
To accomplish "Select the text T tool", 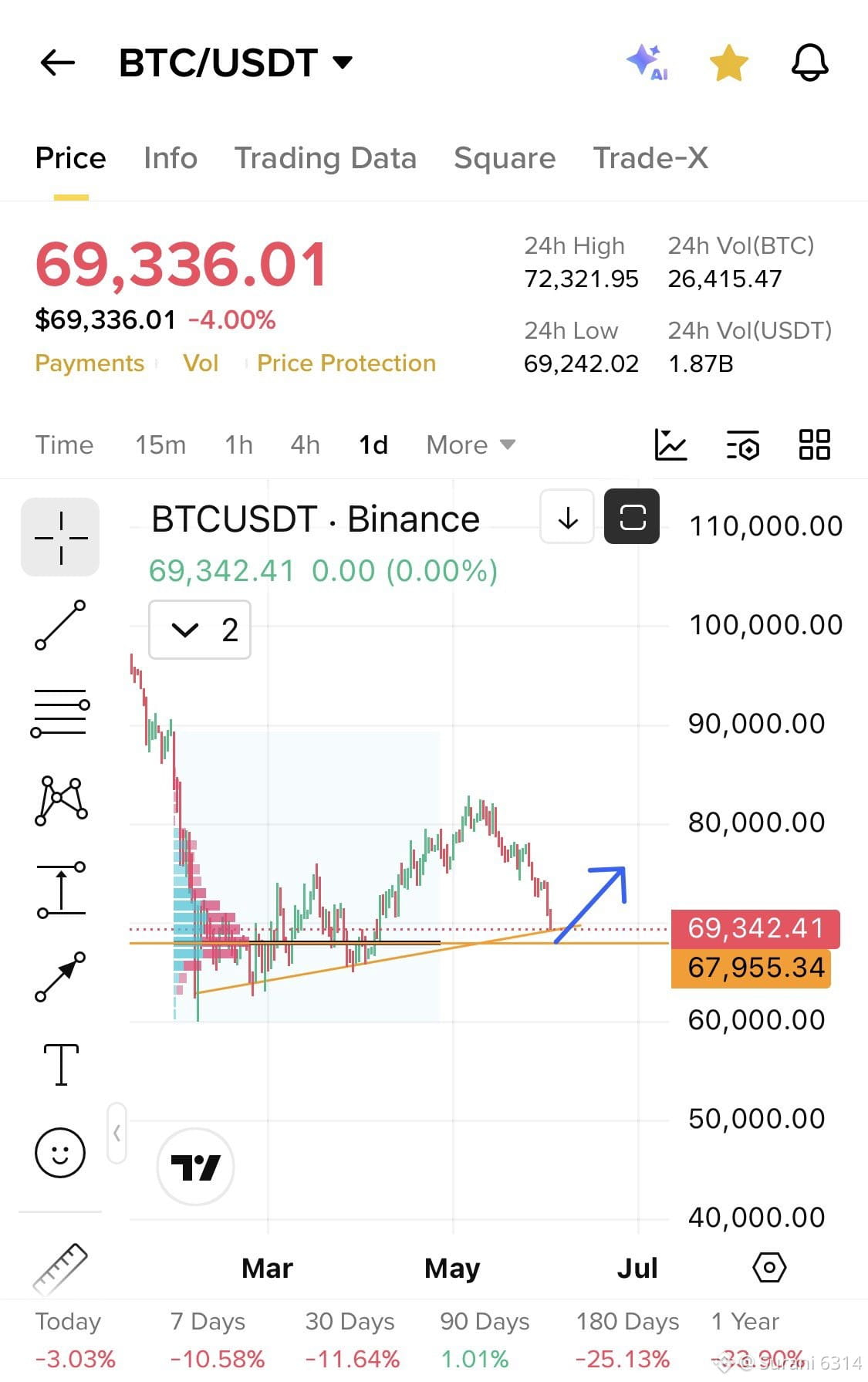I will pyautogui.click(x=61, y=1065).
